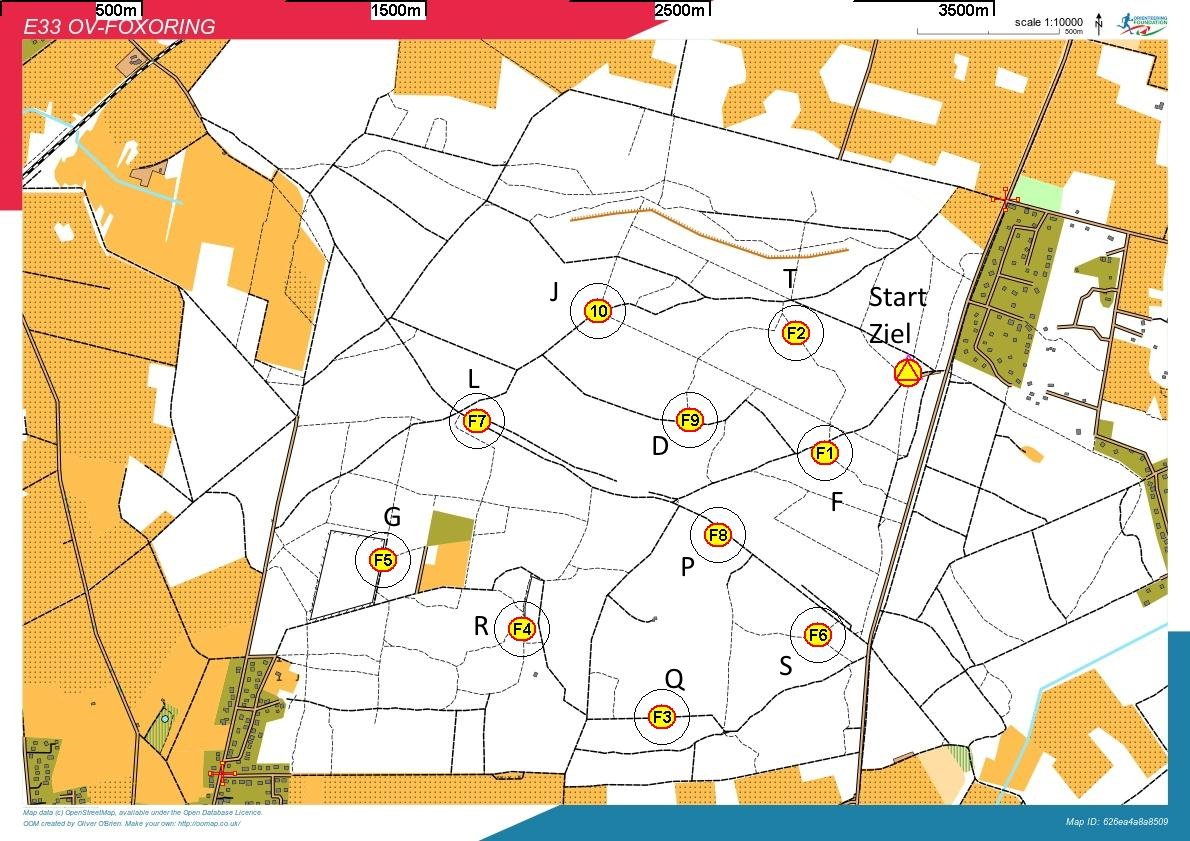
Task: Click the F1 control marker
Action: tap(824, 454)
